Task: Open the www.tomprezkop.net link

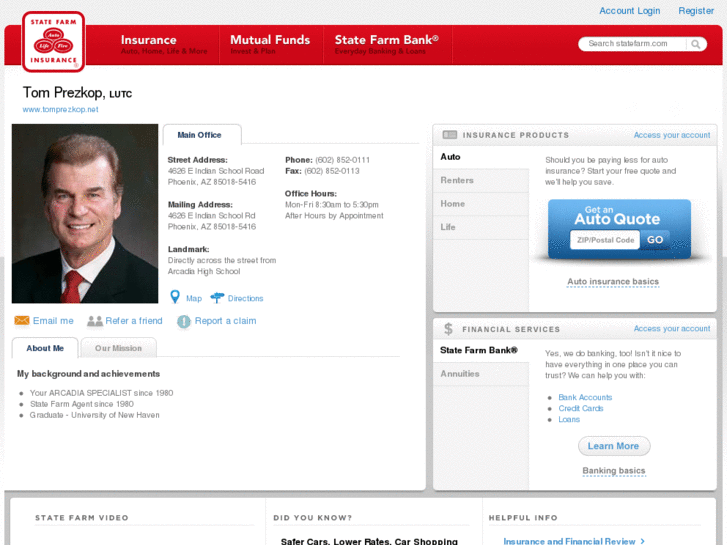Action: (x=60, y=109)
